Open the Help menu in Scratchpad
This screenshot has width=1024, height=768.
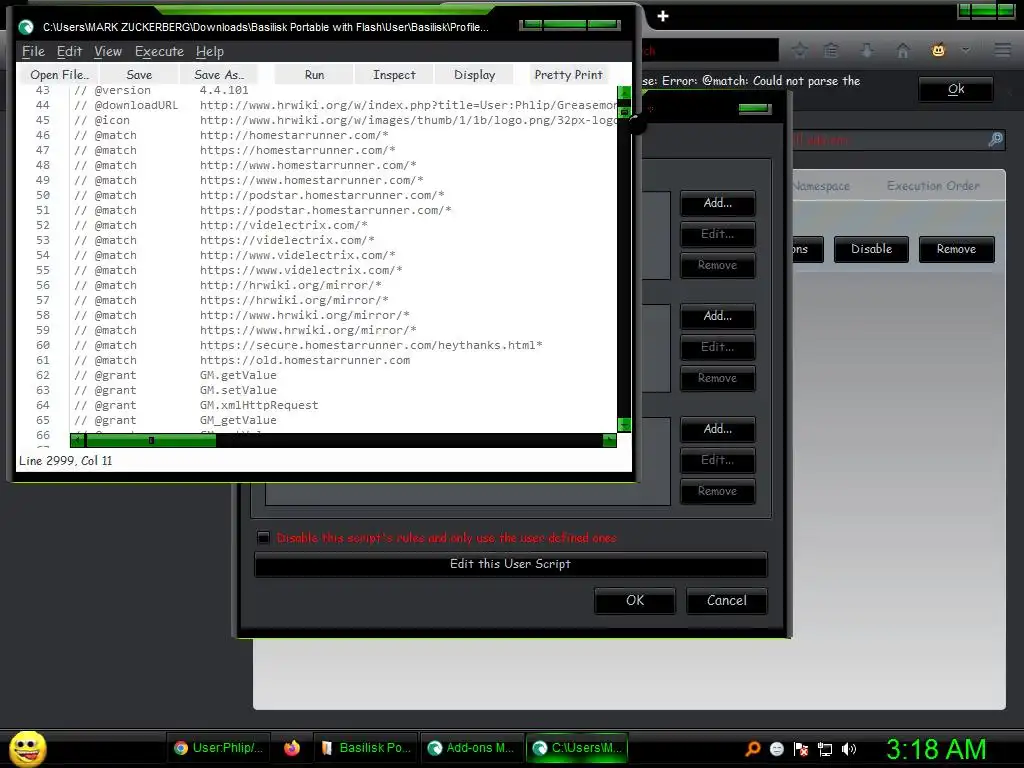coord(210,51)
